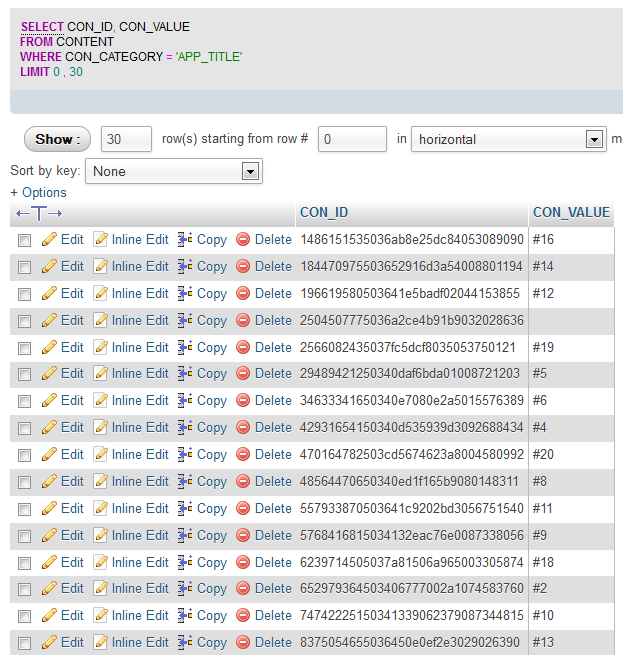The width and height of the screenshot is (623, 655).
Task: Click the Delete link for row #2
Action: 272,589
